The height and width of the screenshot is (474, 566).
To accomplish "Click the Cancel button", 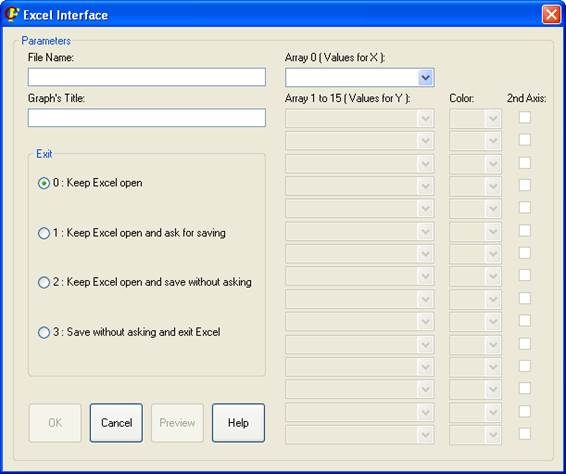I will point(116,423).
